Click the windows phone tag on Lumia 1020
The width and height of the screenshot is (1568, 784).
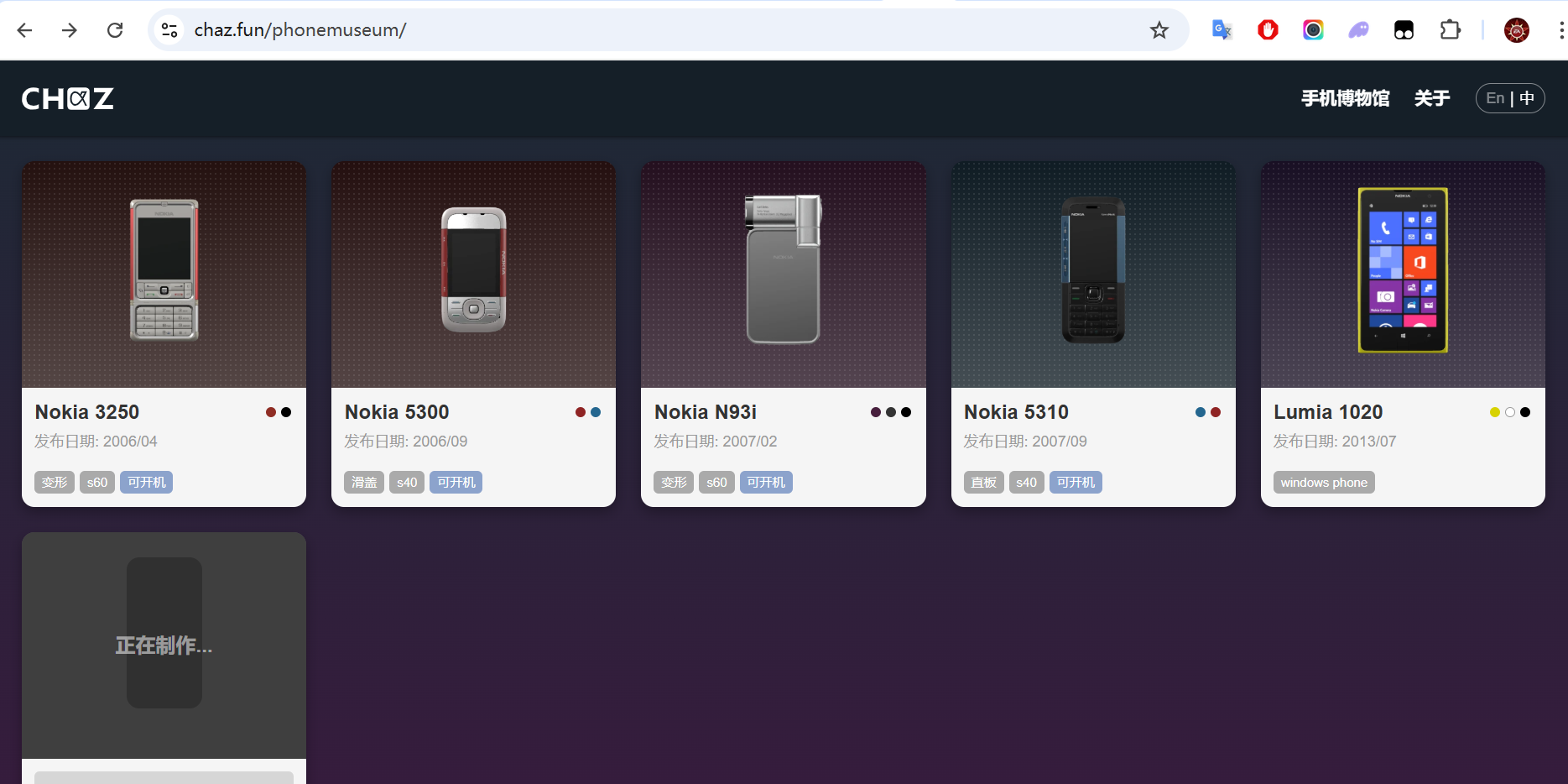click(x=1324, y=483)
